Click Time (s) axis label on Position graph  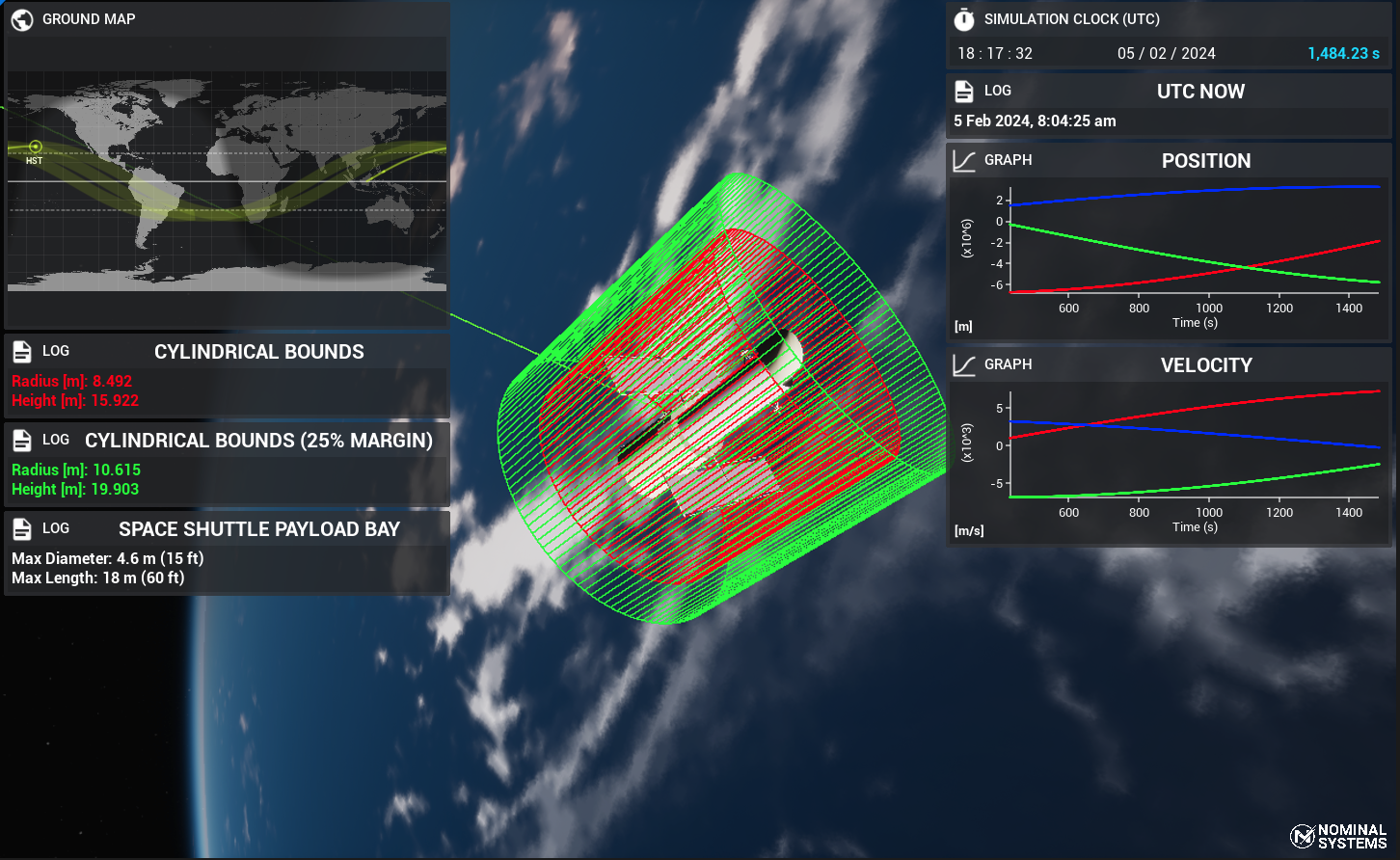point(1196,323)
